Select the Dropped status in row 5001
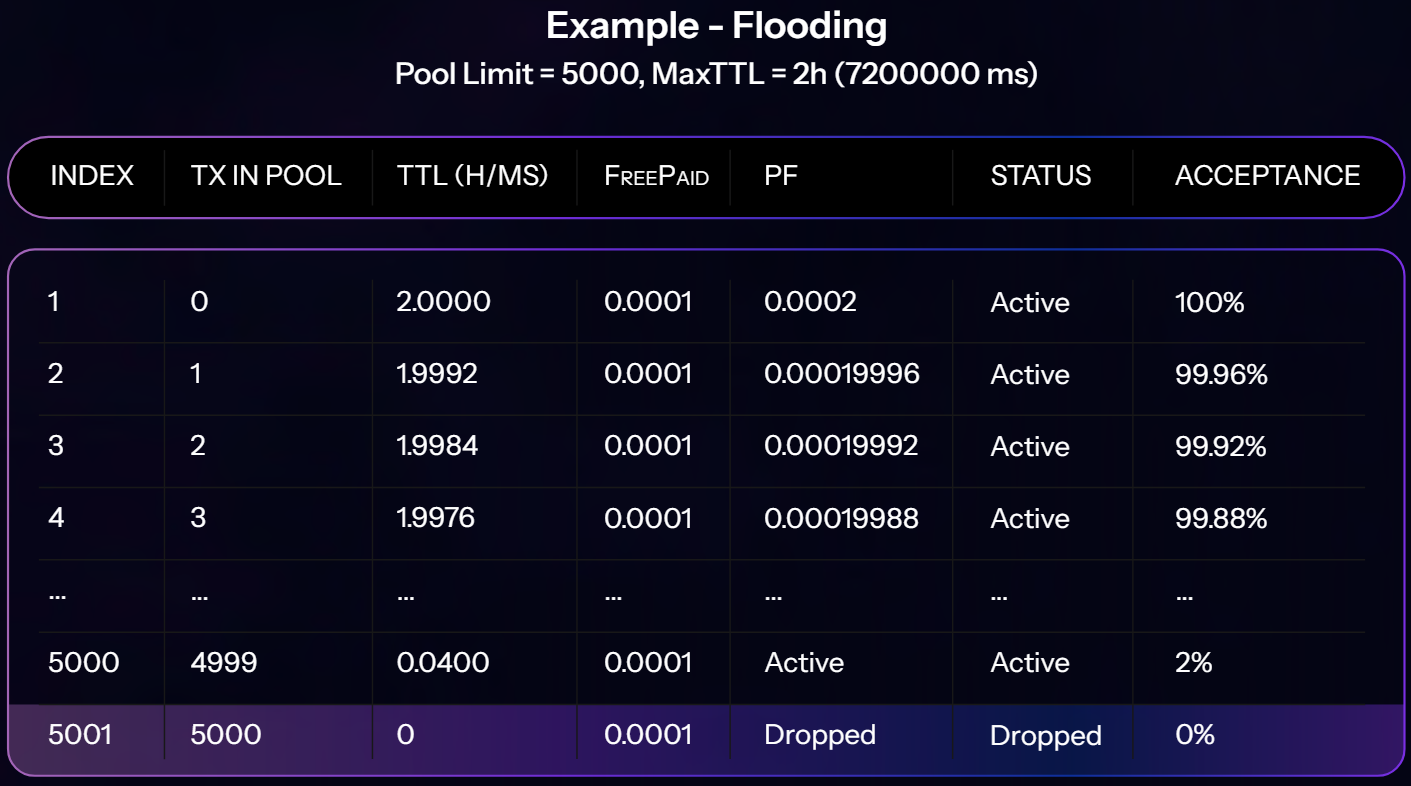The height and width of the screenshot is (786, 1411). click(x=1046, y=736)
